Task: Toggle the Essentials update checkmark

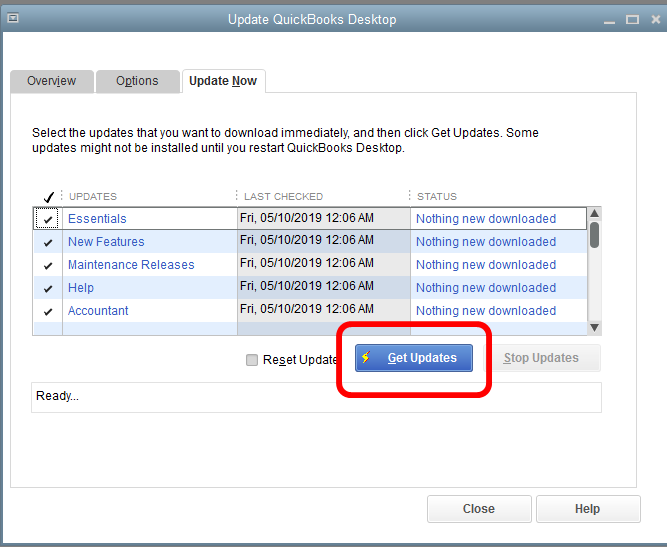Action: 47,219
